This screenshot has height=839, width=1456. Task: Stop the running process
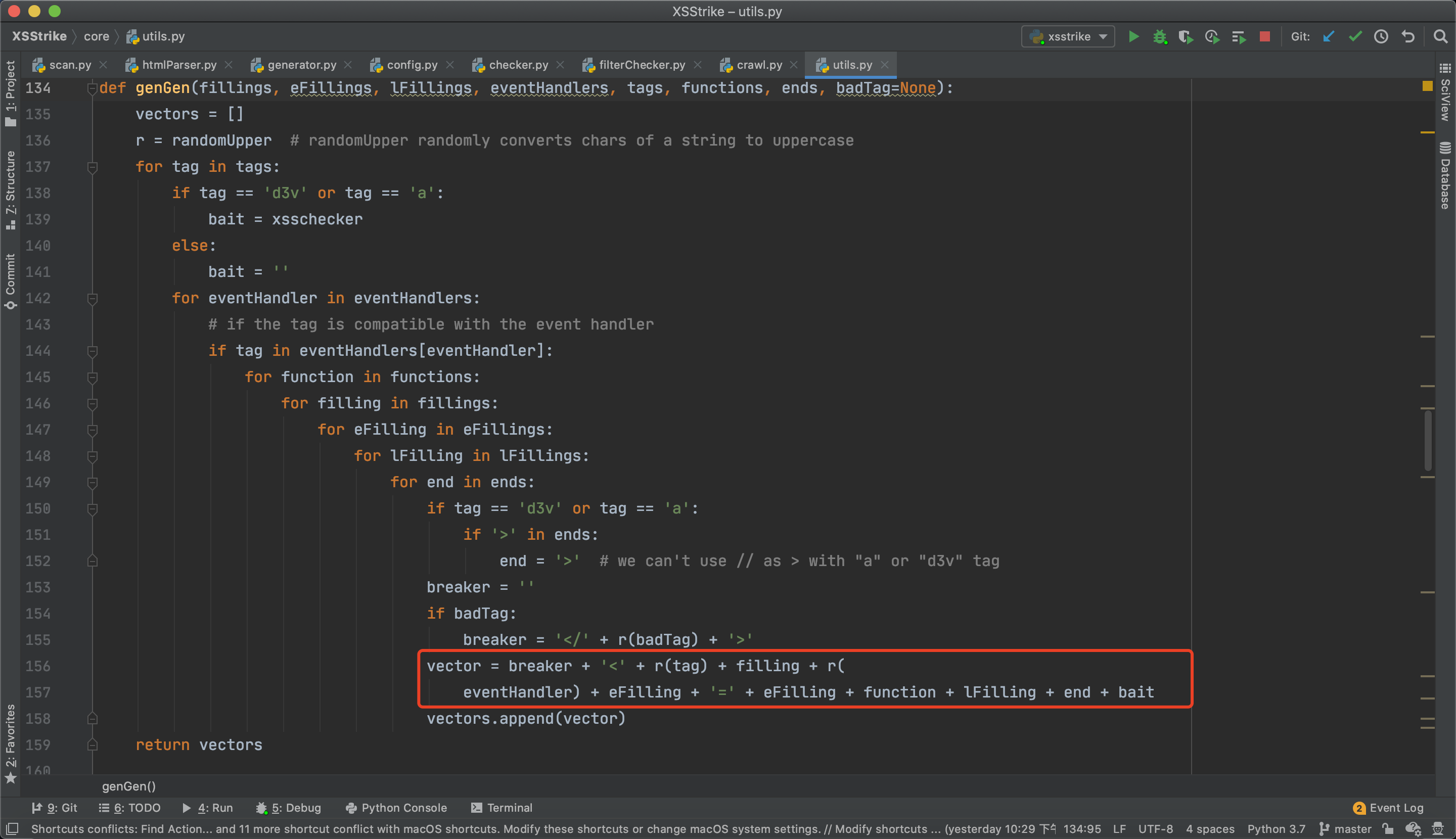pyautogui.click(x=1264, y=36)
